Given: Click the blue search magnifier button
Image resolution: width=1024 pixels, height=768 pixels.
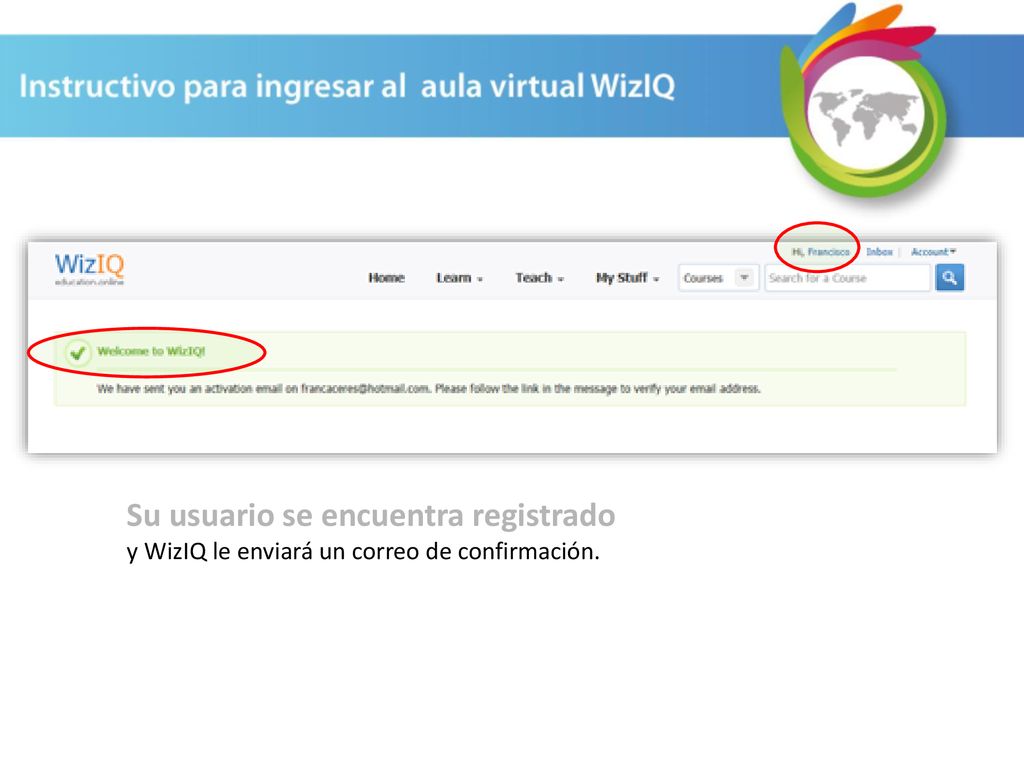Looking at the screenshot, I should (950, 278).
